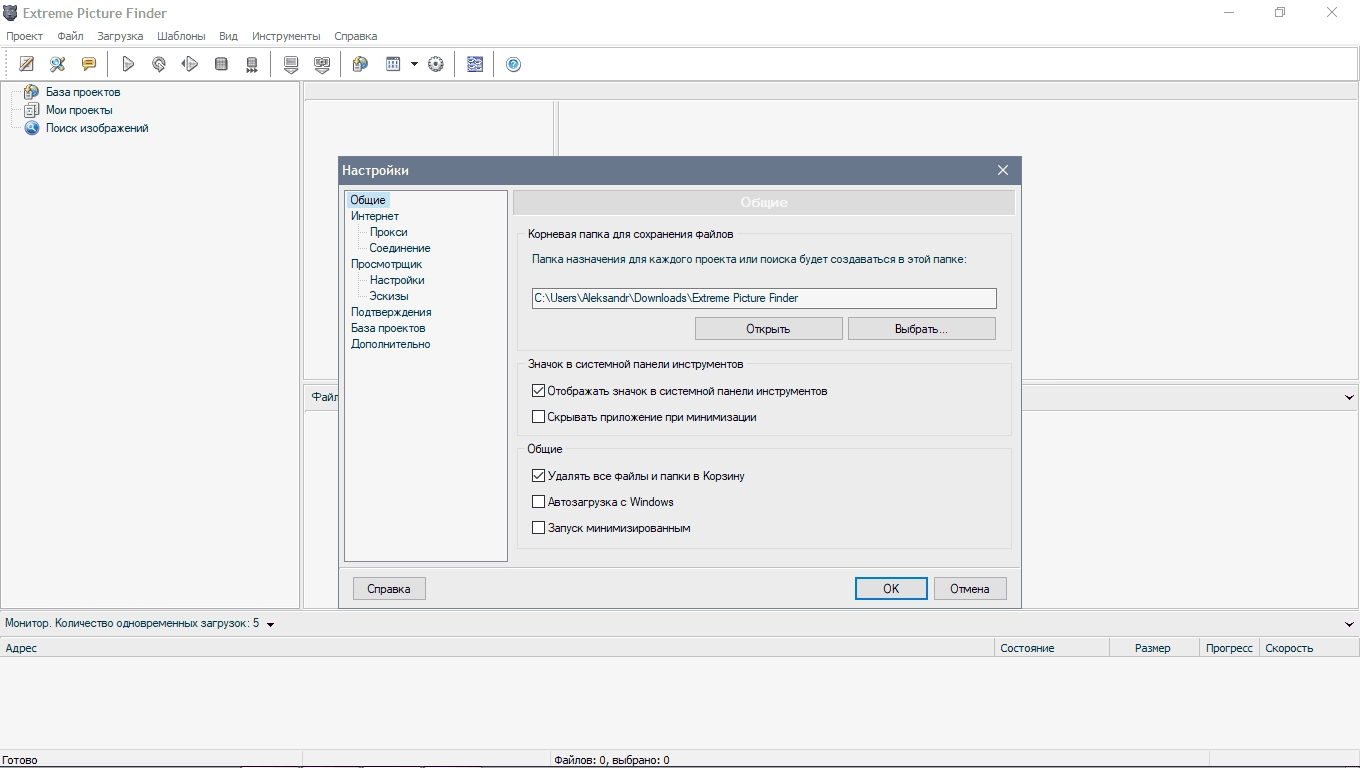The image size is (1360, 768).
Task: Click the yellow comment bubble toolbar icon
Action: [89, 64]
